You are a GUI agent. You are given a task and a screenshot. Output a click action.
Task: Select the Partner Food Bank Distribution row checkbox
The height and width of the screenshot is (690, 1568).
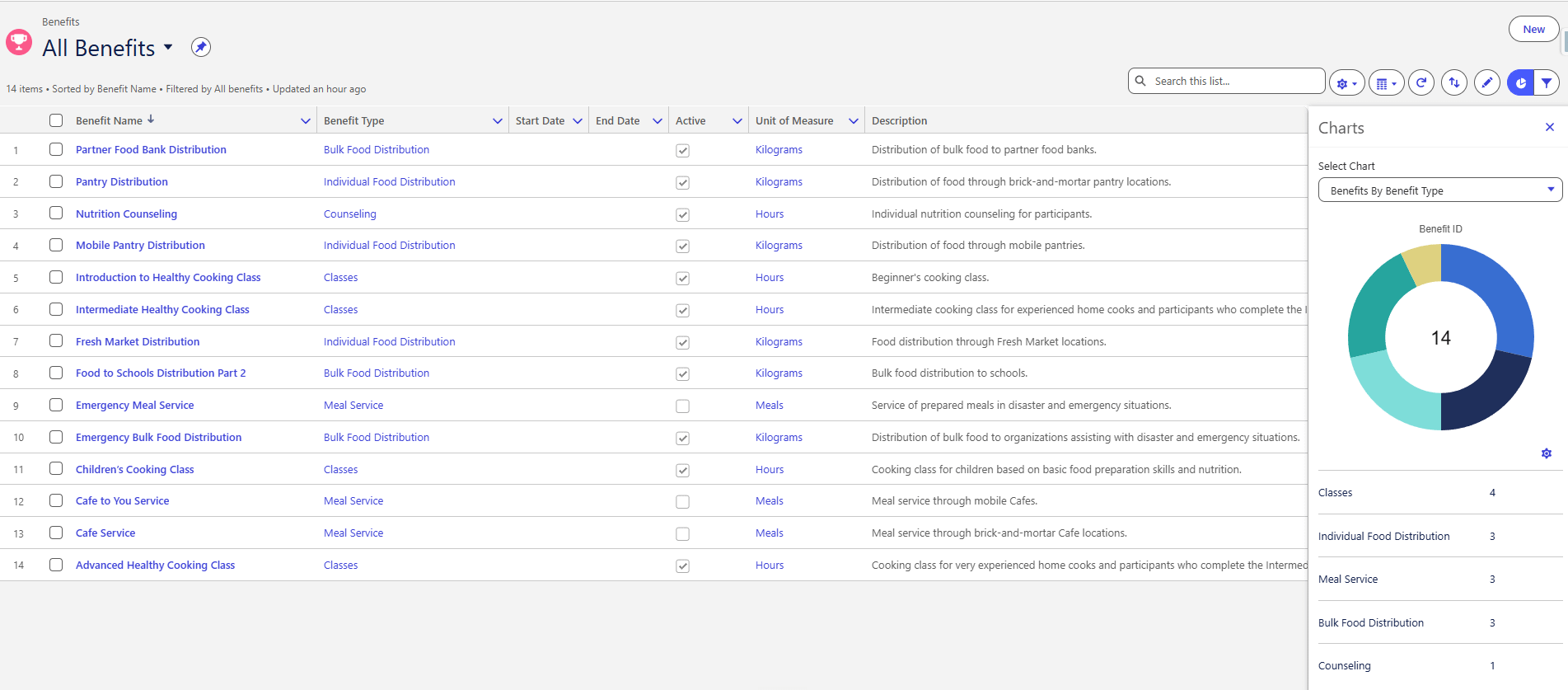tap(56, 149)
